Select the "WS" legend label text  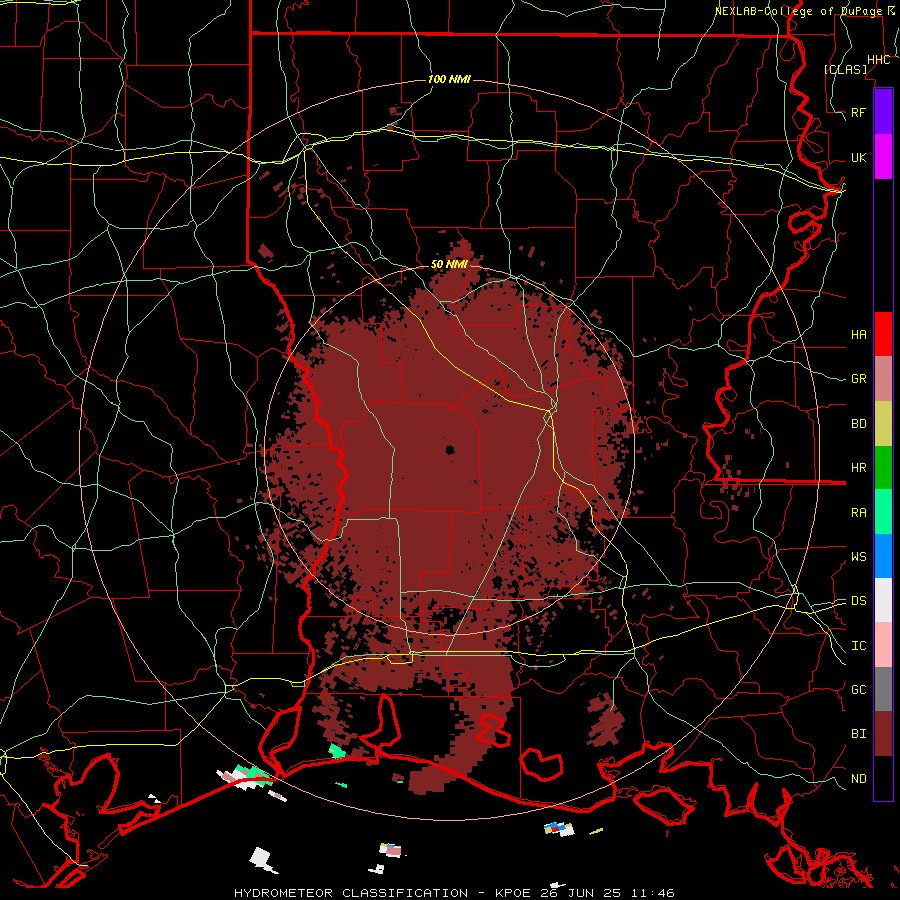[x=858, y=557]
